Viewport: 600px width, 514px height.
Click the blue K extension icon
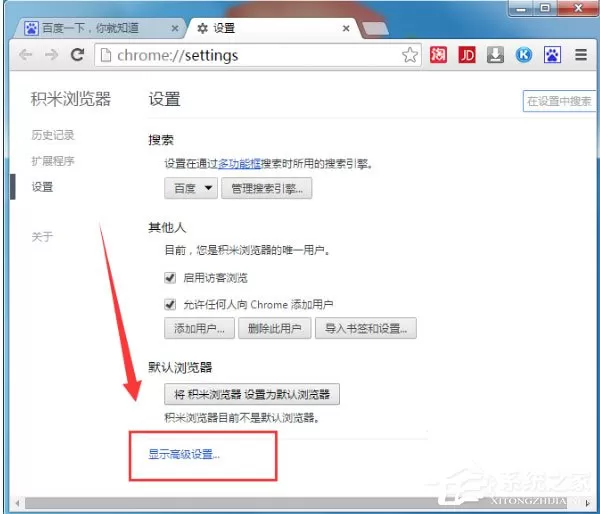(524, 55)
